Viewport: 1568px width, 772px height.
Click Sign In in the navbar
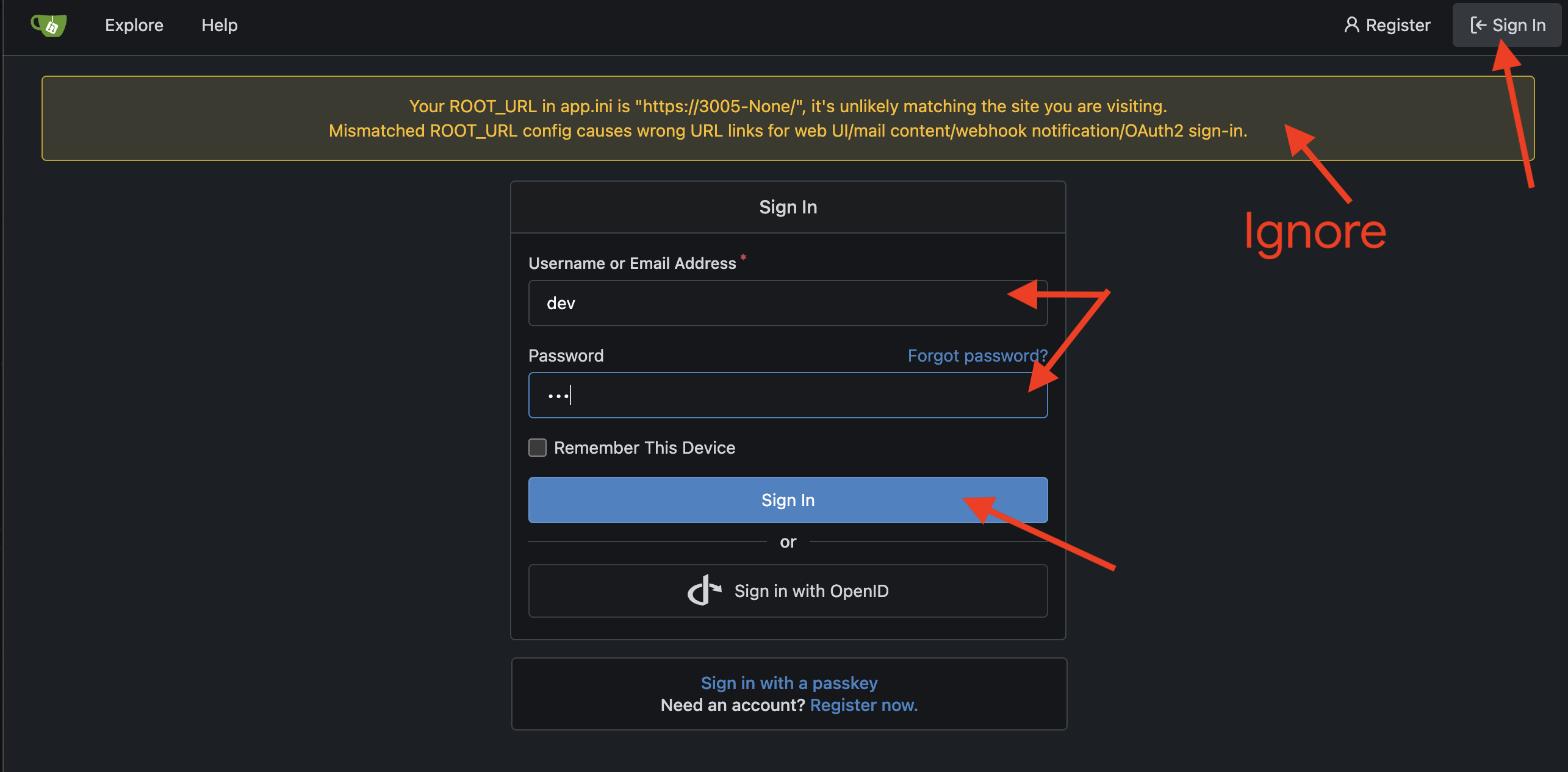click(x=1506, y=25)
